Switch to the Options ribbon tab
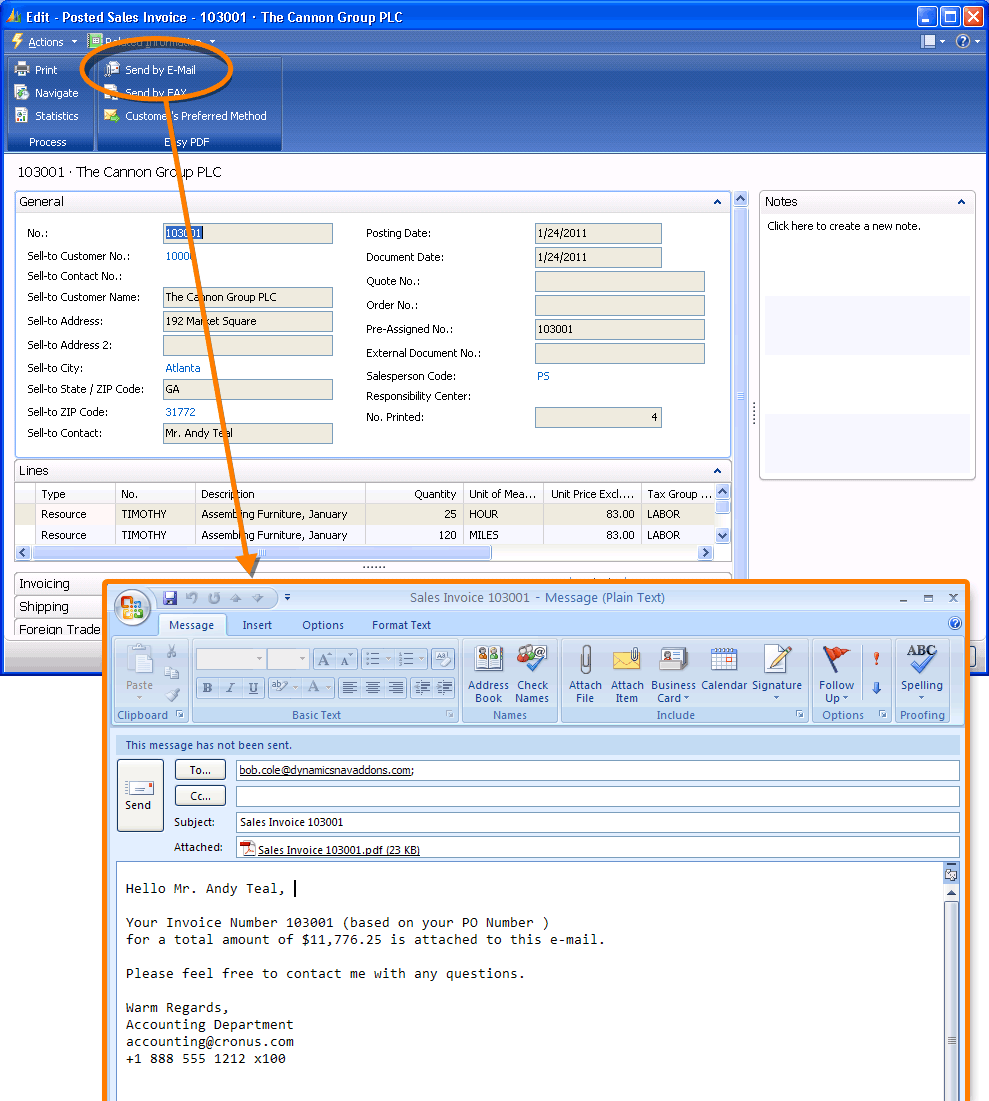The image size is (989, 1101). click(x=323, y=626)
